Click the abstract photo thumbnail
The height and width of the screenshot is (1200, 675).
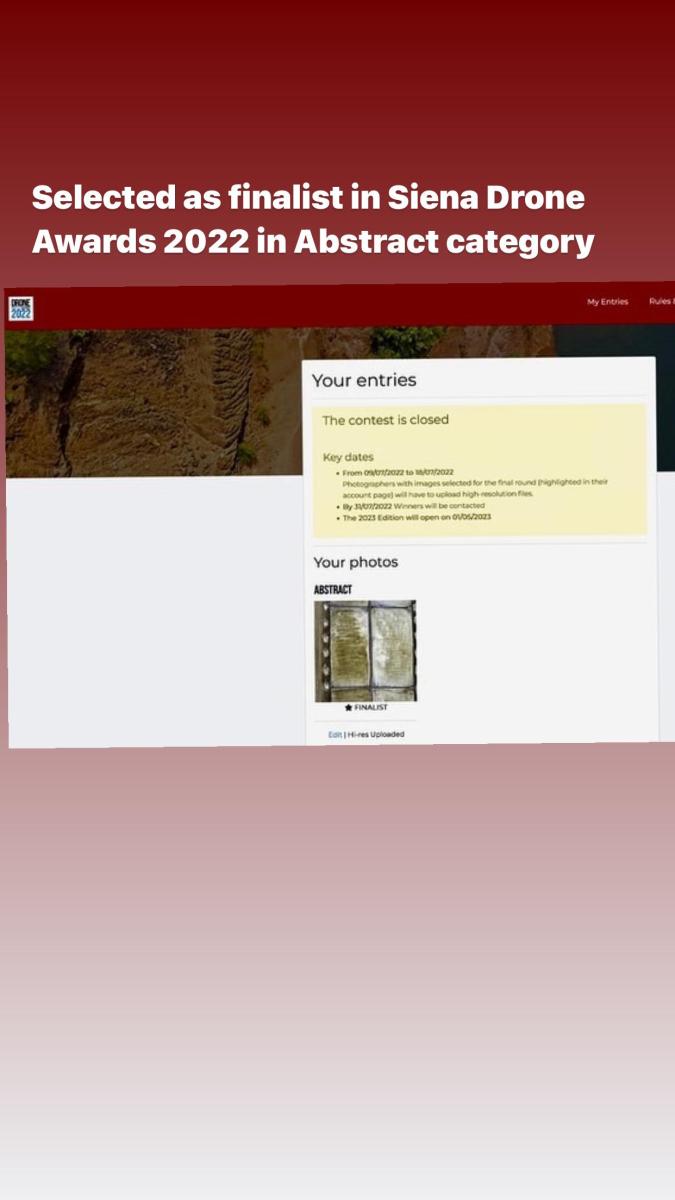[x=365, y=651]
